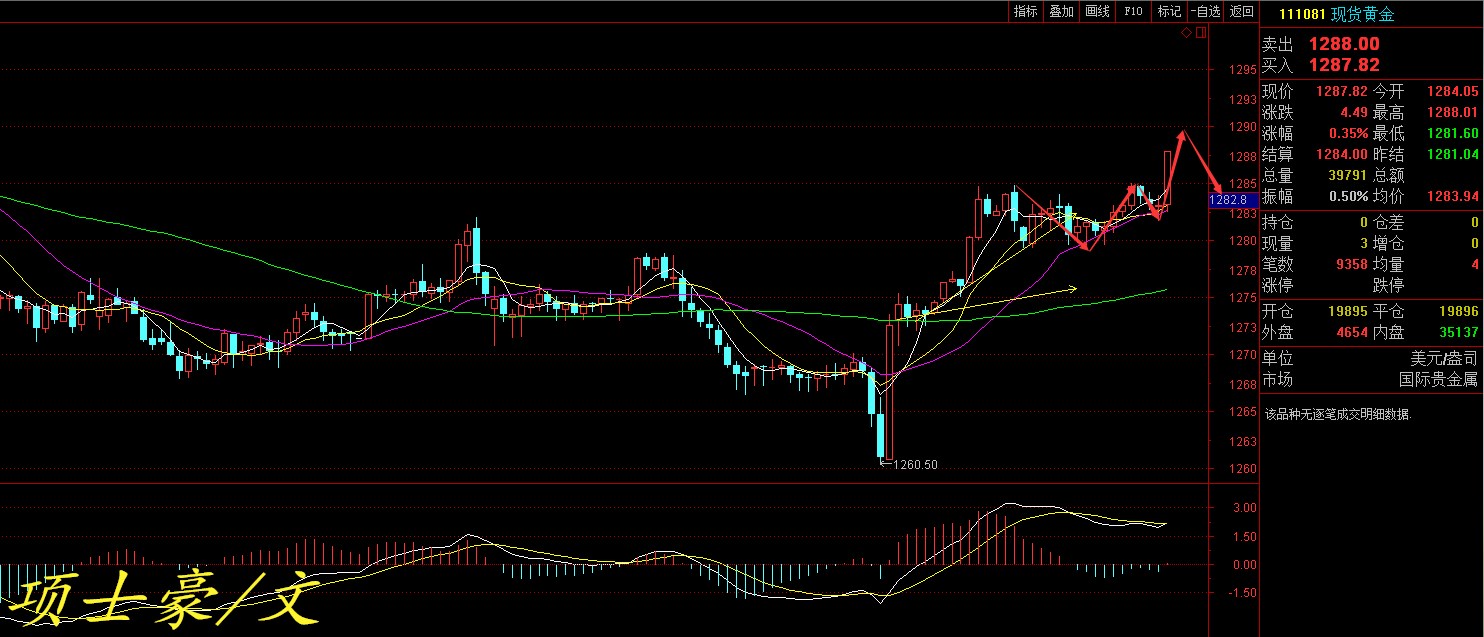Viewport: 1484px width, 637px height.
Task: Open F10 company information
Action: coord(1133,12)
